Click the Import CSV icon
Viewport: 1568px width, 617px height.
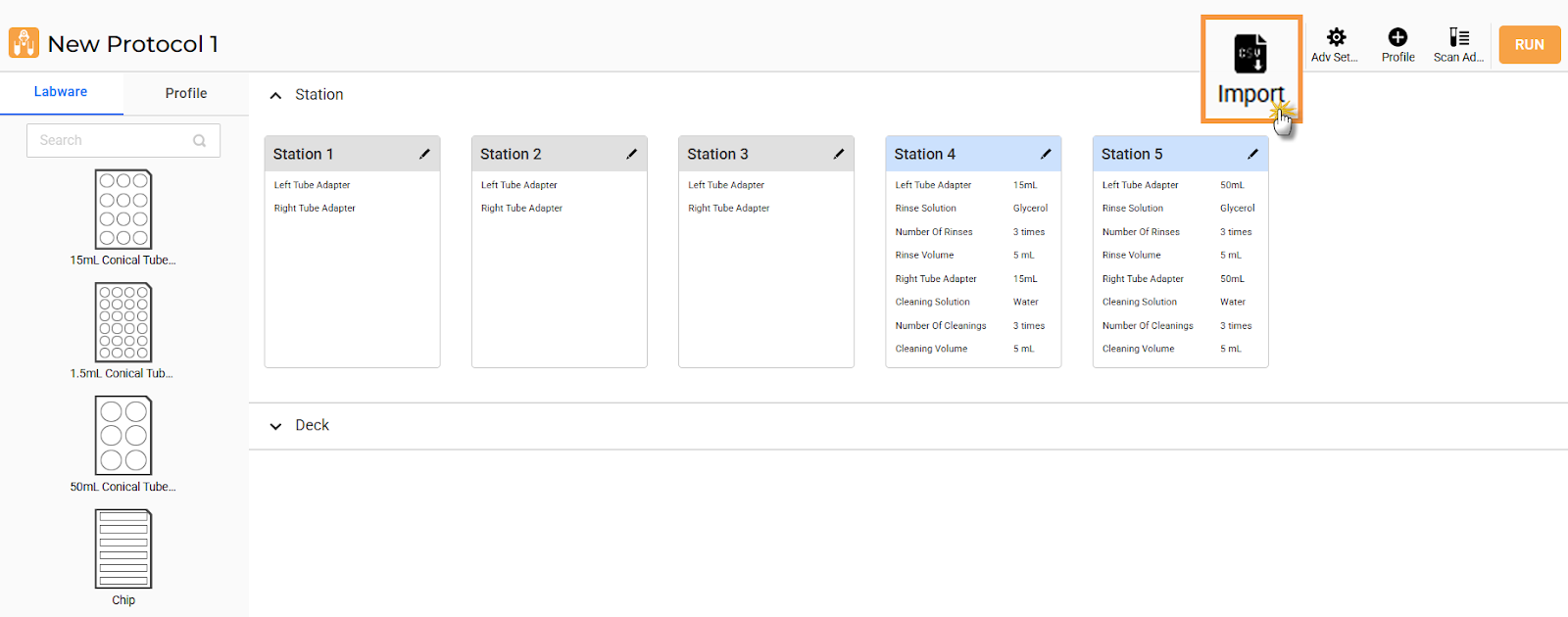click(1249, 54)
